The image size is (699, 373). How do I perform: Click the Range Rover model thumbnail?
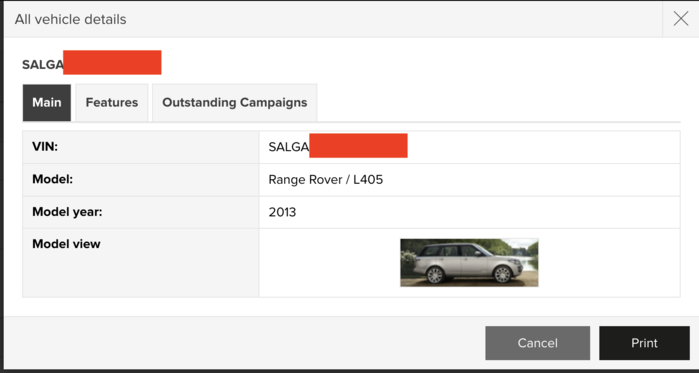point(469,262)
